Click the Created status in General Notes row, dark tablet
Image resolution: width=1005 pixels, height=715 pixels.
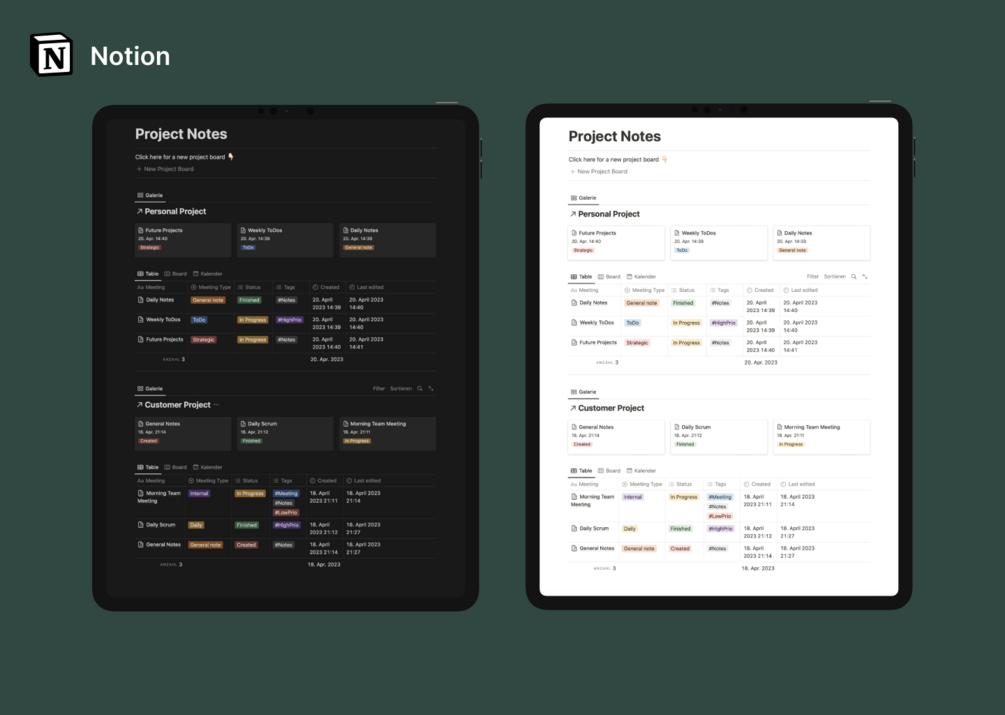coord(246,545)
